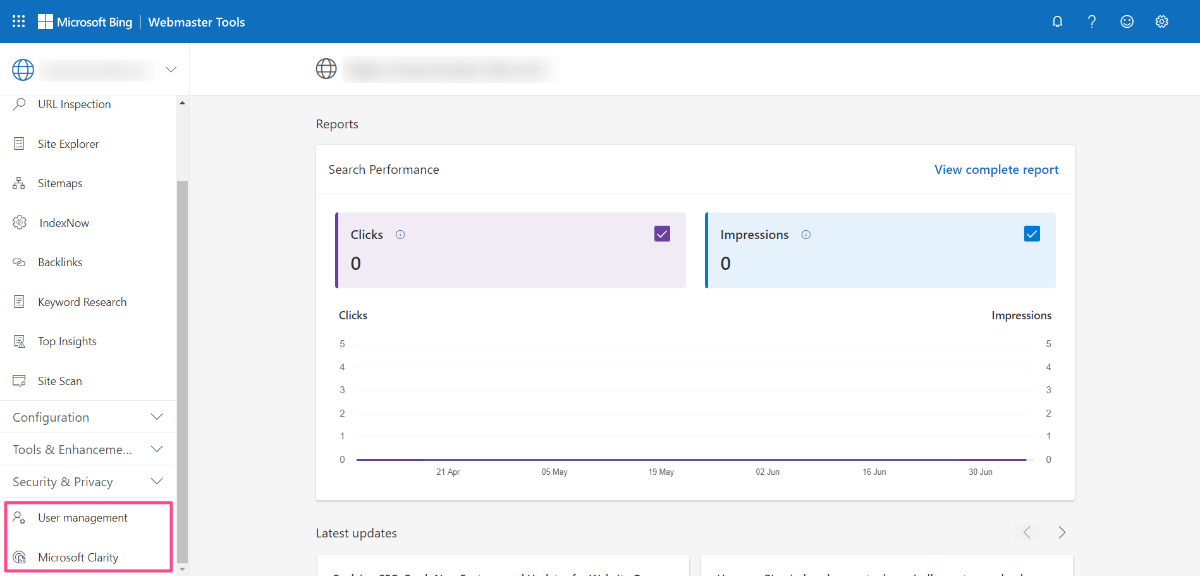Click the info icon next to Clicks
The width and height of the screenshot is (1200, 576).
(x=400, y=235)
